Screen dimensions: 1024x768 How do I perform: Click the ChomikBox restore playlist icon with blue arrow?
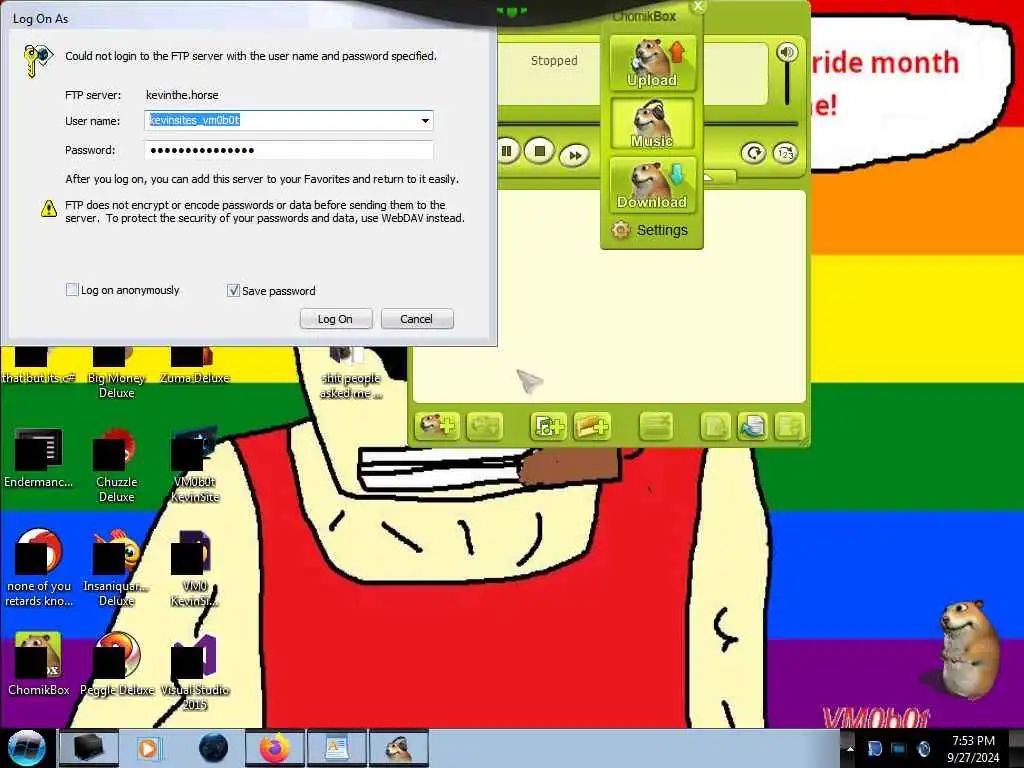coord(752,426)
